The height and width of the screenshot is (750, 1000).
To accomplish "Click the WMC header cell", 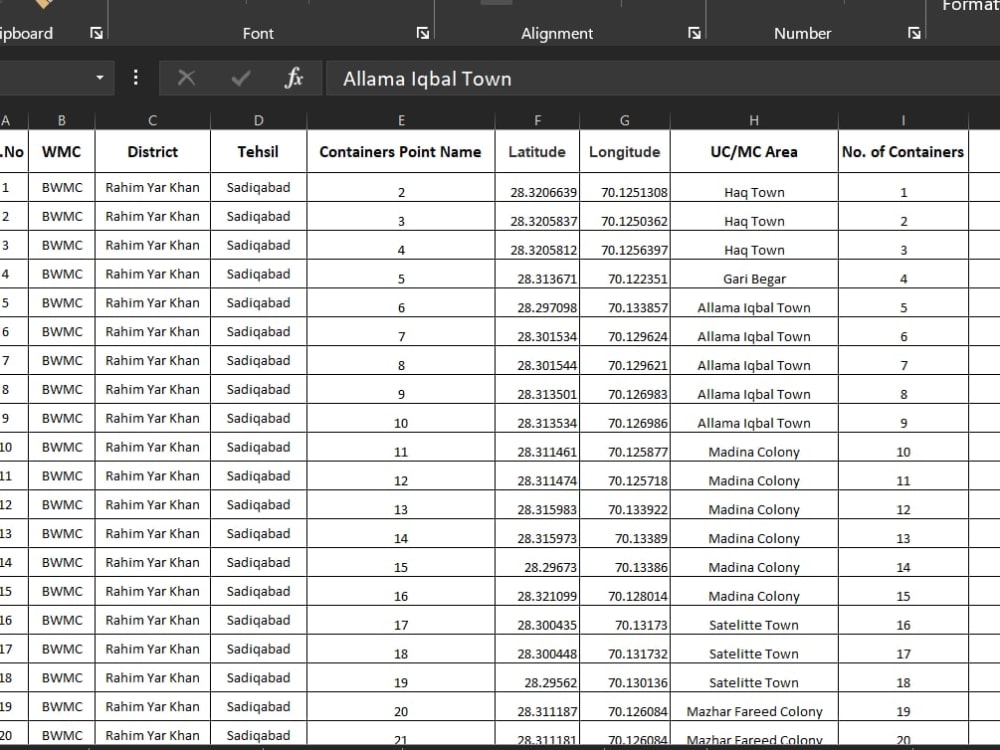I will pos(62,151).
